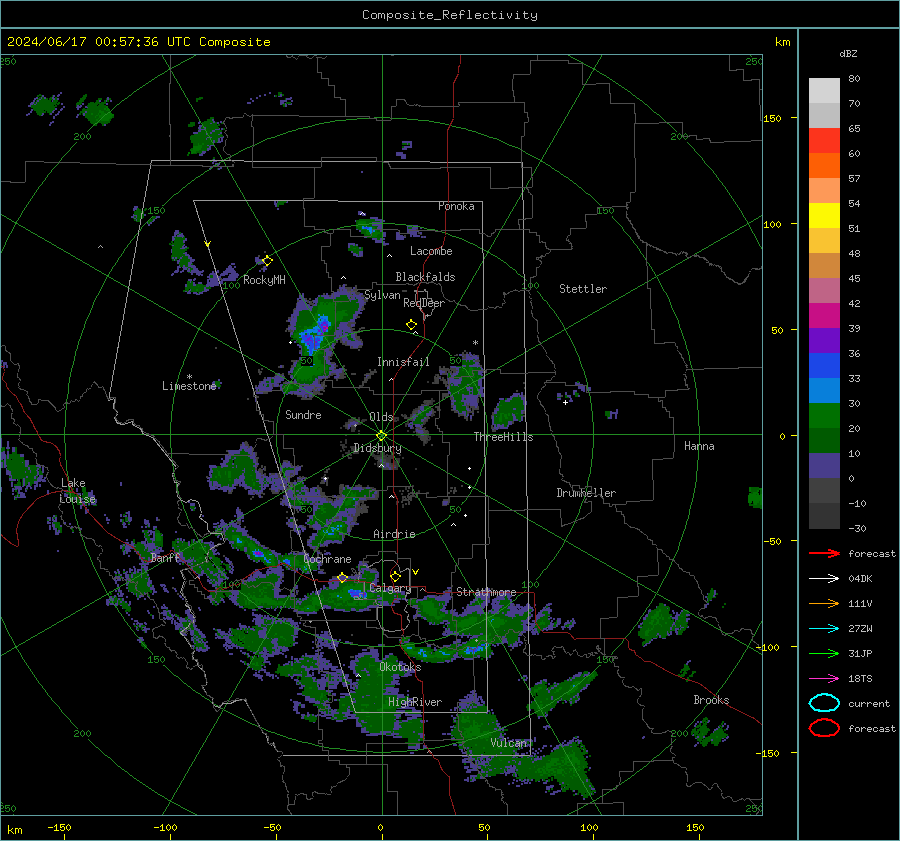Click the Innisfail label
This screenshot has width=900, height=841.
(403, 362)
